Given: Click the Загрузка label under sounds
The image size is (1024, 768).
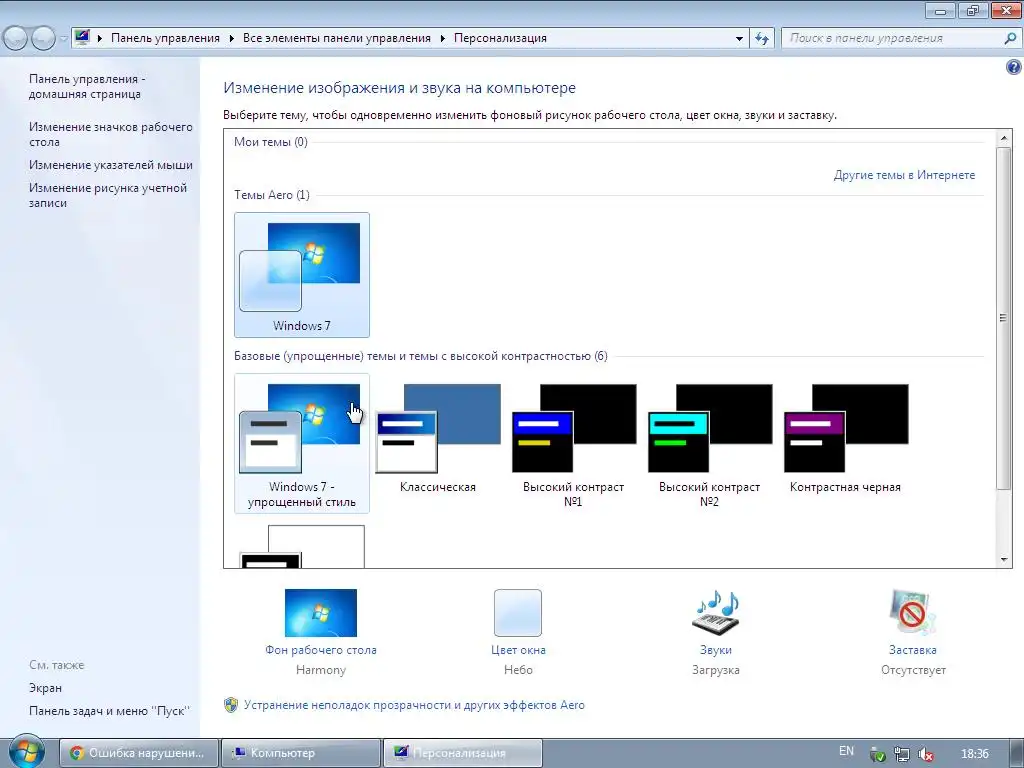Looking at the screenshot, I should 716,670.
